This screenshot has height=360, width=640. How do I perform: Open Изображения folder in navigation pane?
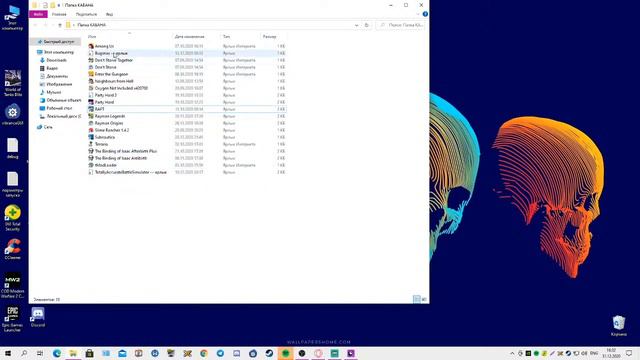tap(56, 84)
